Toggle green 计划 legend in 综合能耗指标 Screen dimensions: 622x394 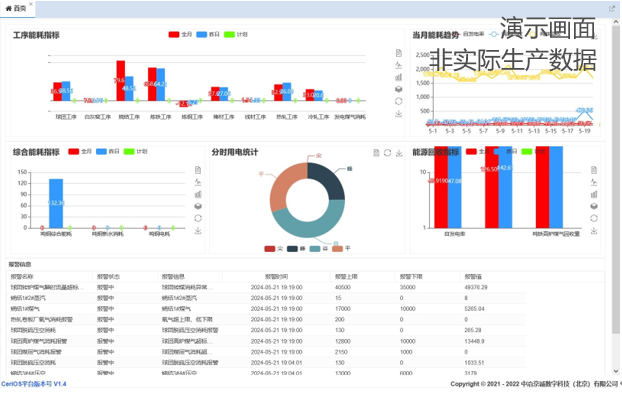coord(135,152)
